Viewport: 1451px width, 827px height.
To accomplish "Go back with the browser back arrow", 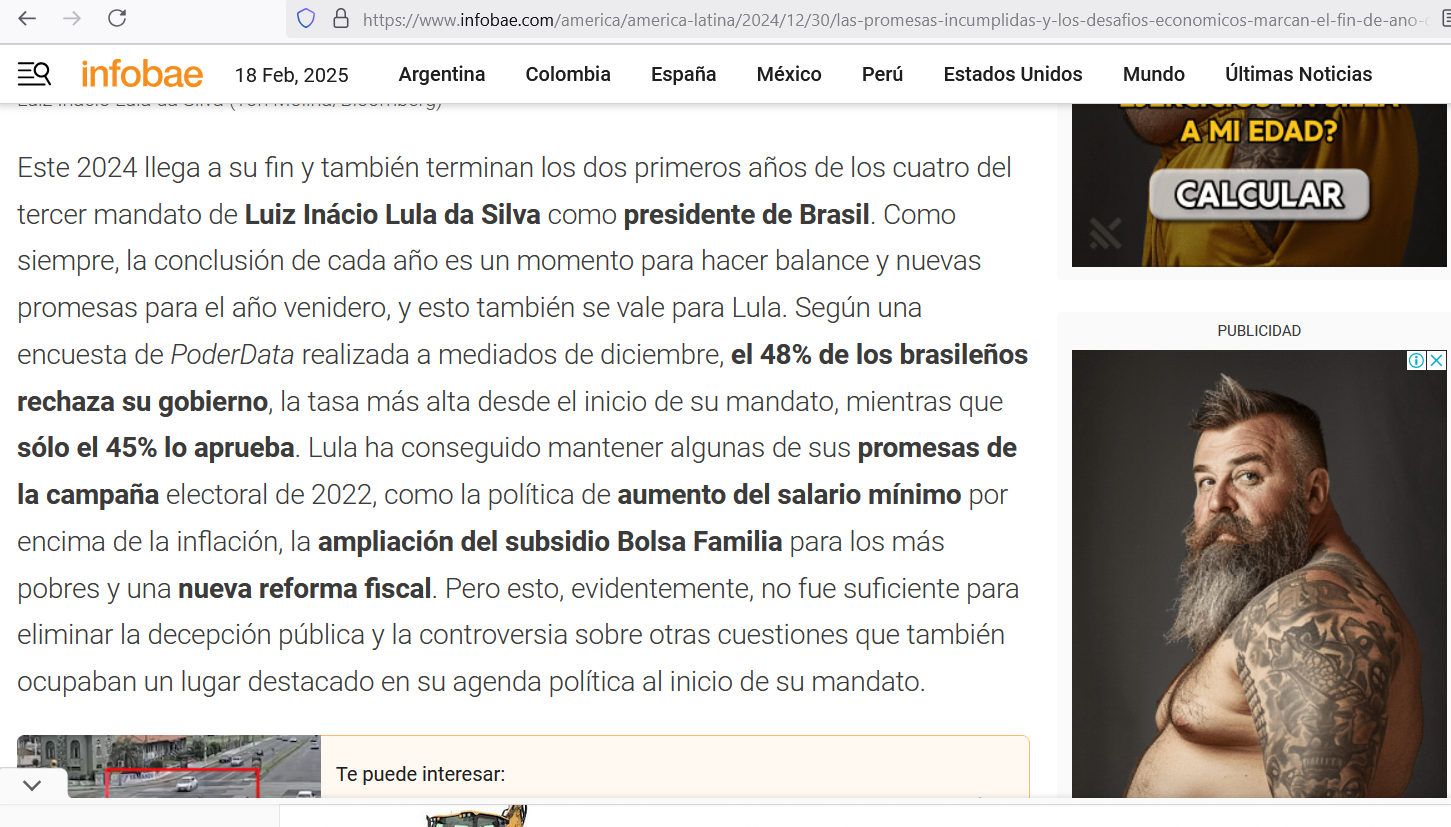I will (x=27, y=18).
